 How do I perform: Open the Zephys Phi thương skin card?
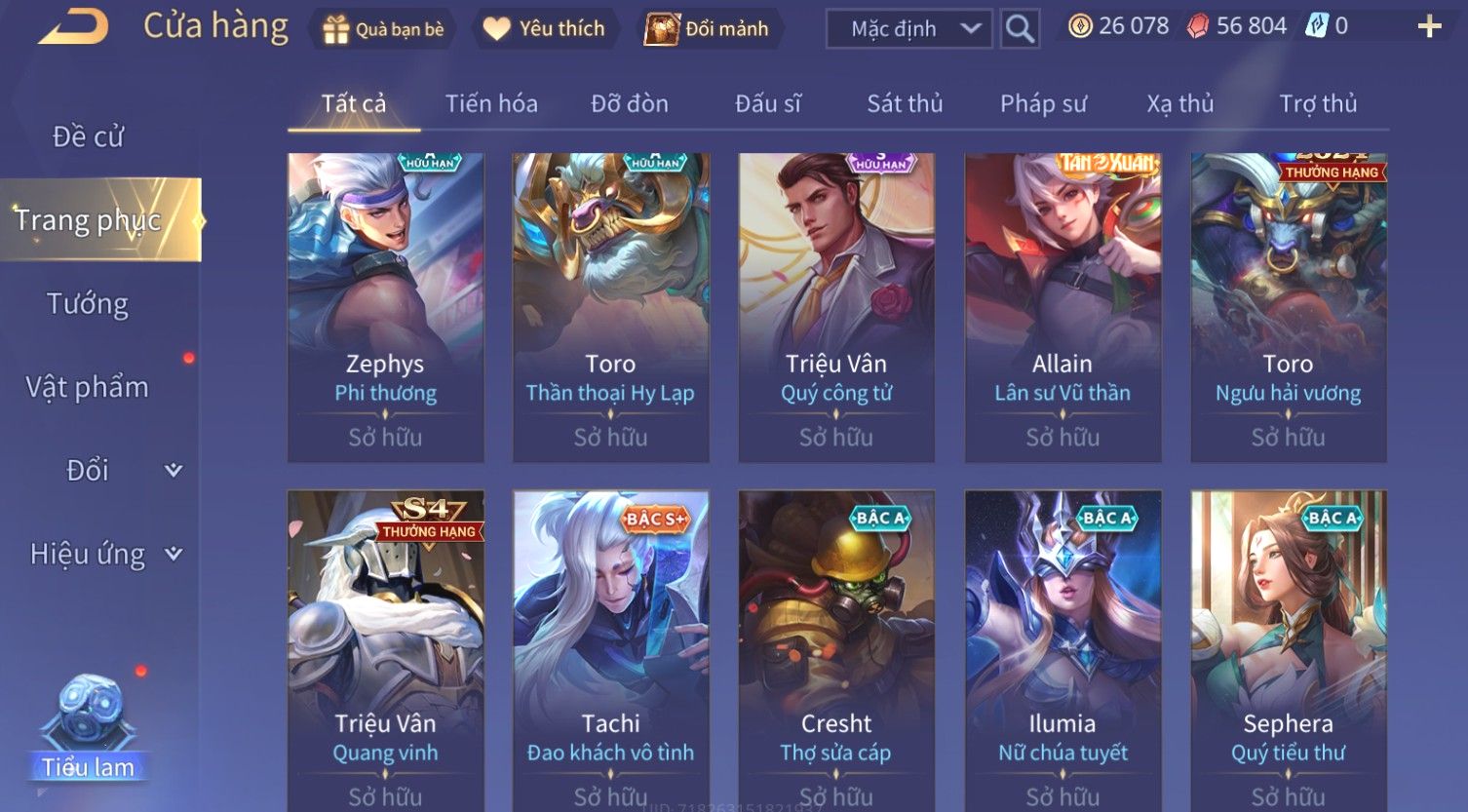coord(385,307)
